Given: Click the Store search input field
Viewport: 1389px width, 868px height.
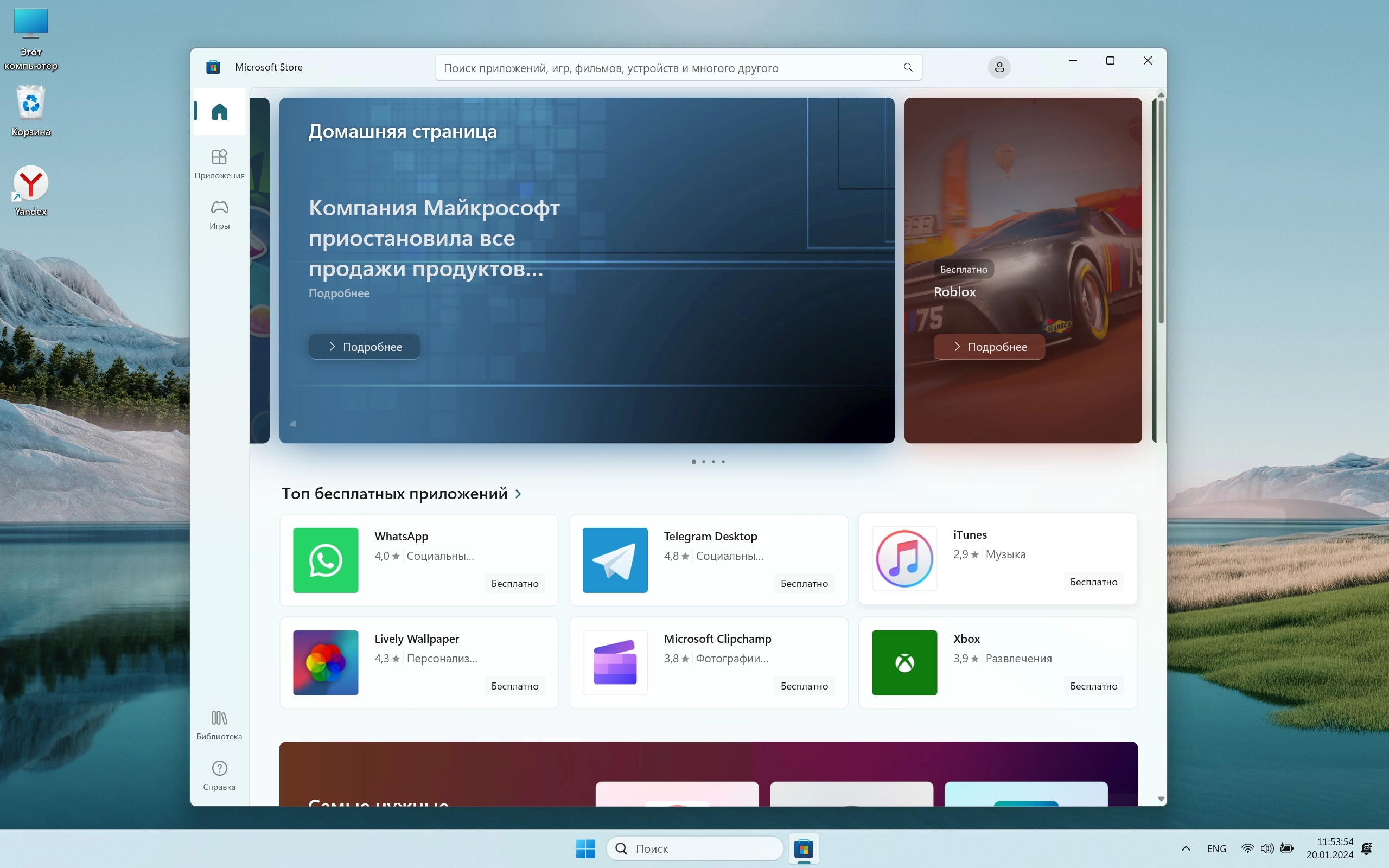Looking at the screenshot, I should coord(666,68).
